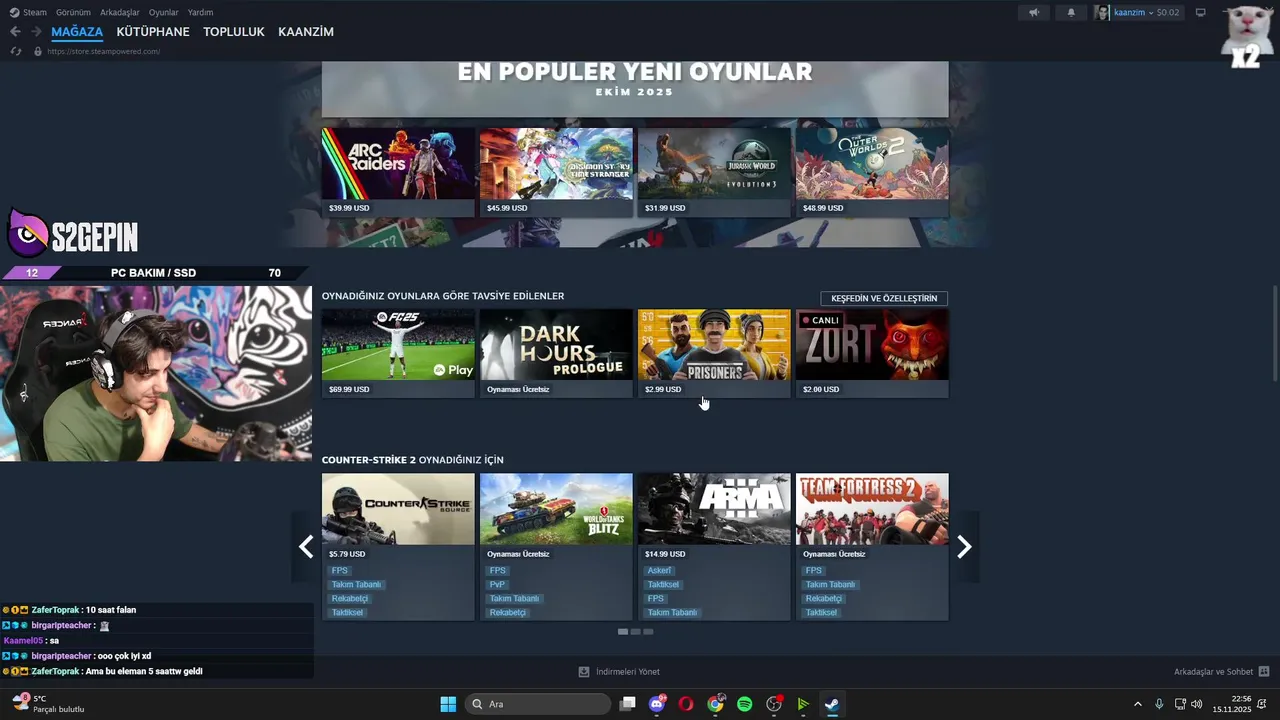Open Spotify from the taskbar
Screen dimensions: 1280x720
(x=745, y=704)
